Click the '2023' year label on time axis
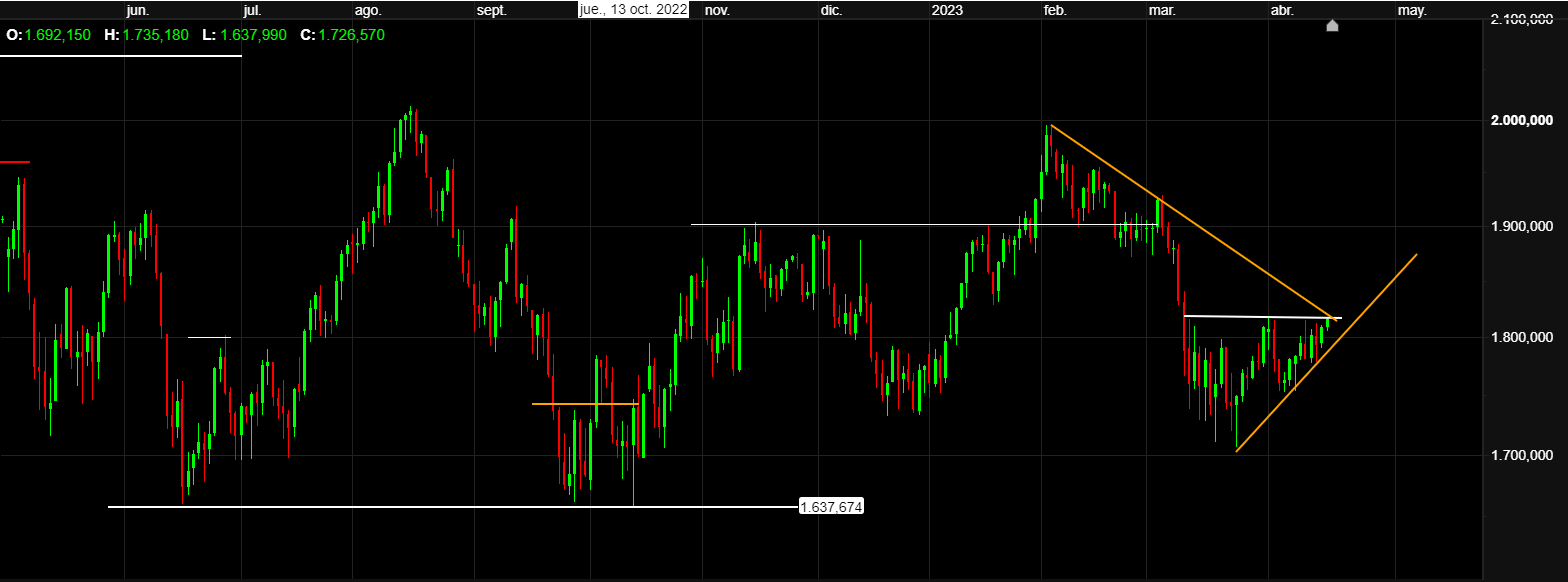The image size is (1568, 582). click(x=947, y=10)
